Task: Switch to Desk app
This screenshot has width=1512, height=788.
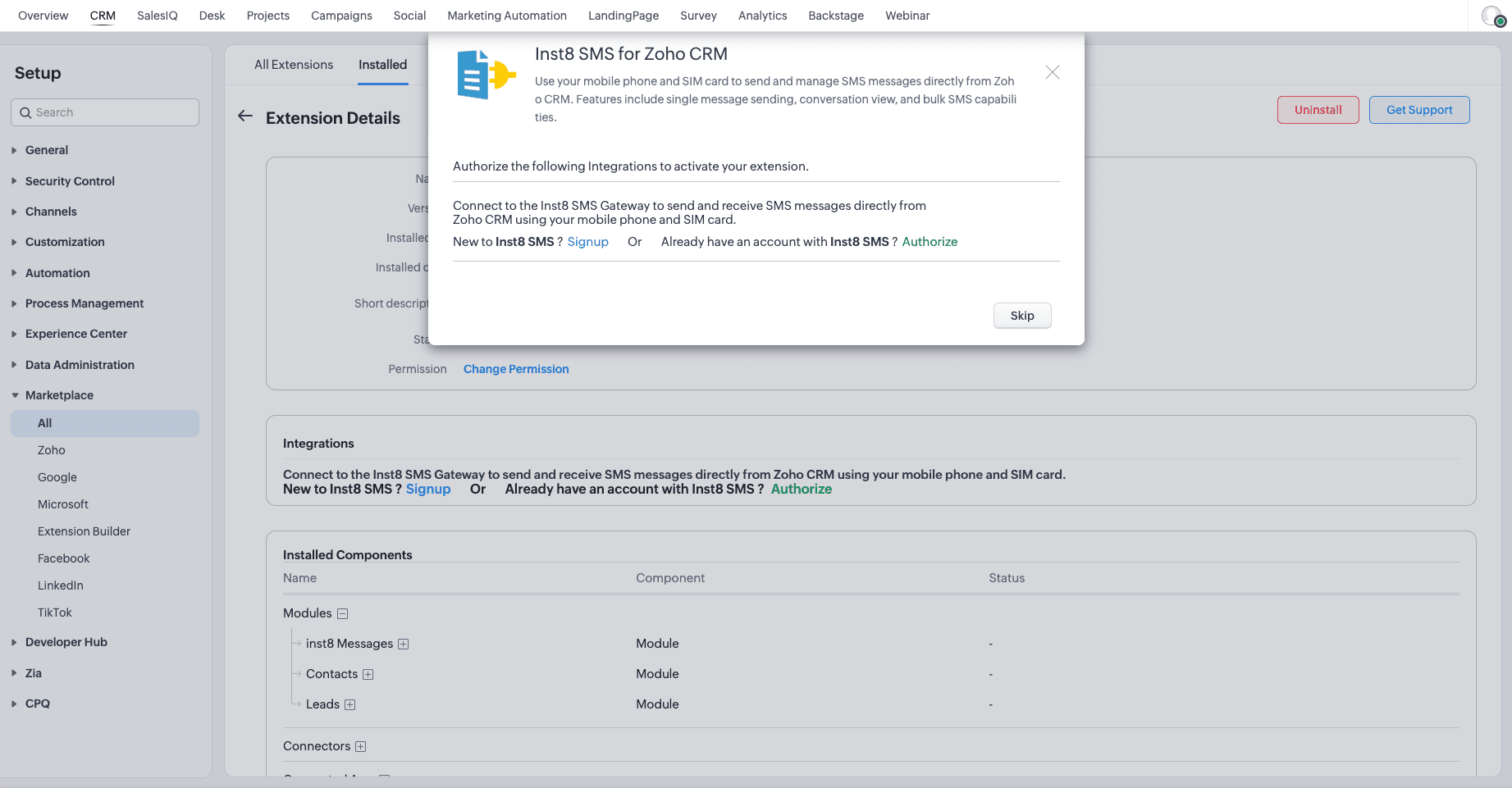Action: pyautogui.click(x=212, y=16)
